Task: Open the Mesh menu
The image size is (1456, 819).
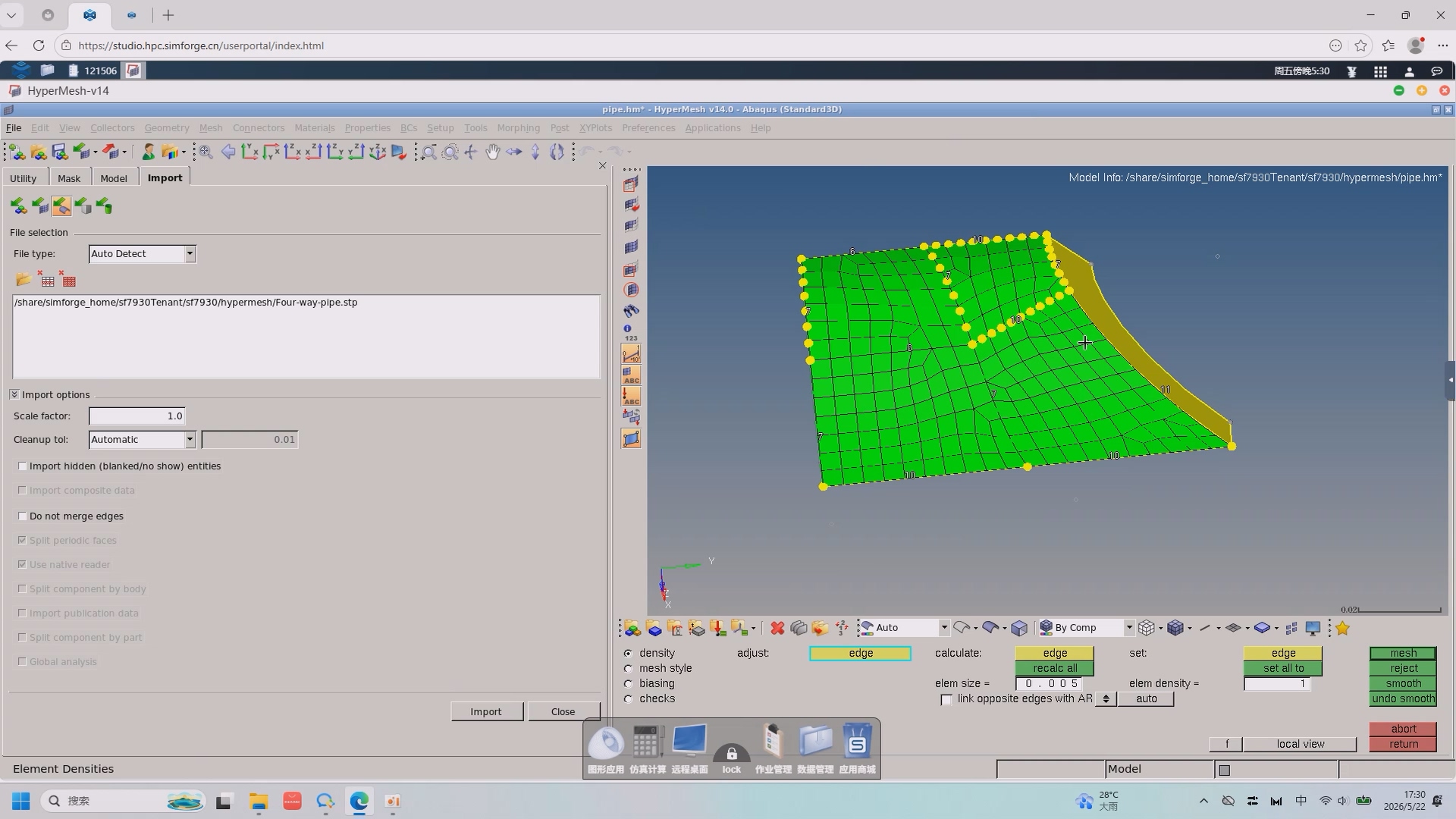Action: pyautogui.click(x=211, y=128)
